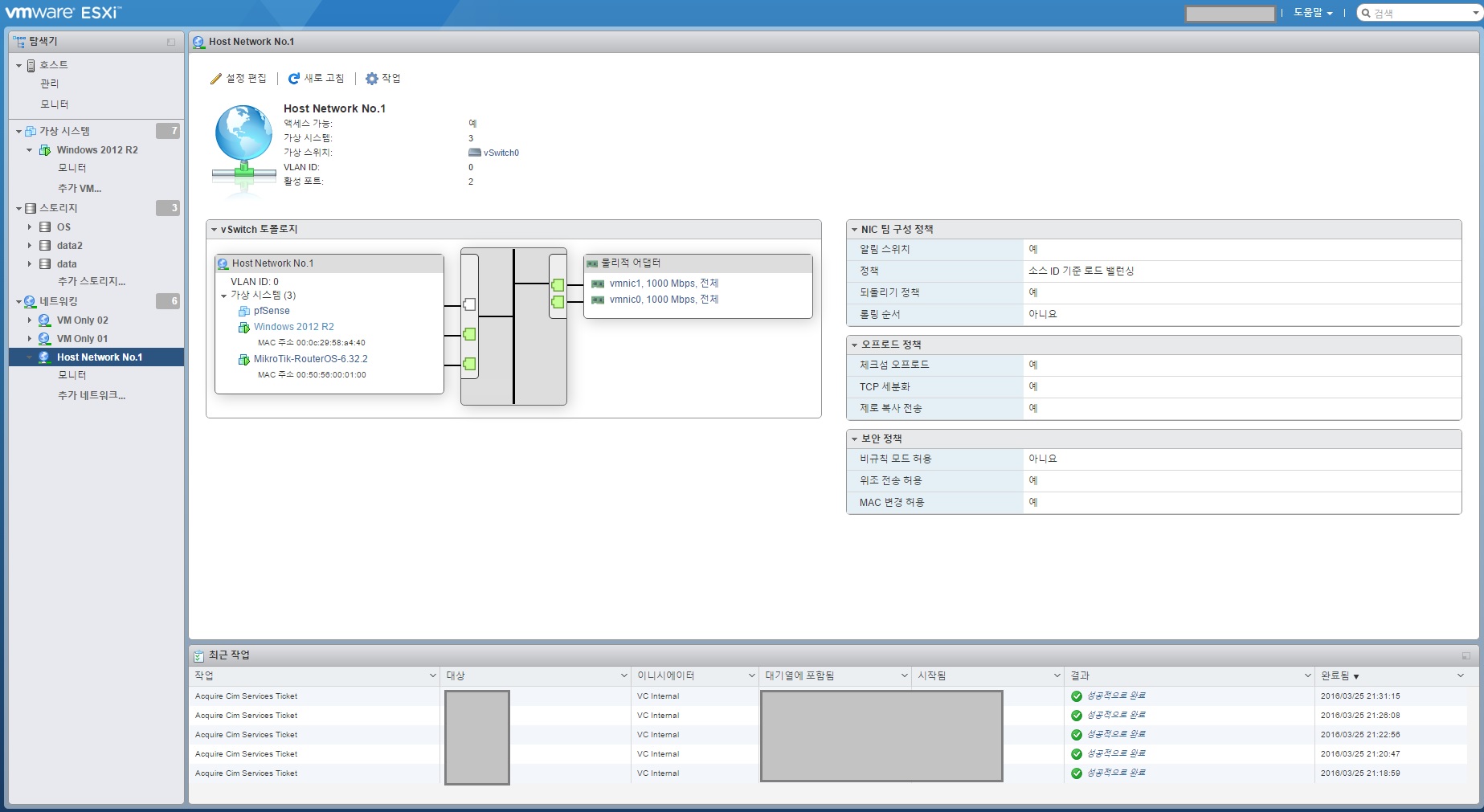Click the Virtual Machines group icon
The height and width of the screenshot is (812, 1484).
click(x=31, y=131)
